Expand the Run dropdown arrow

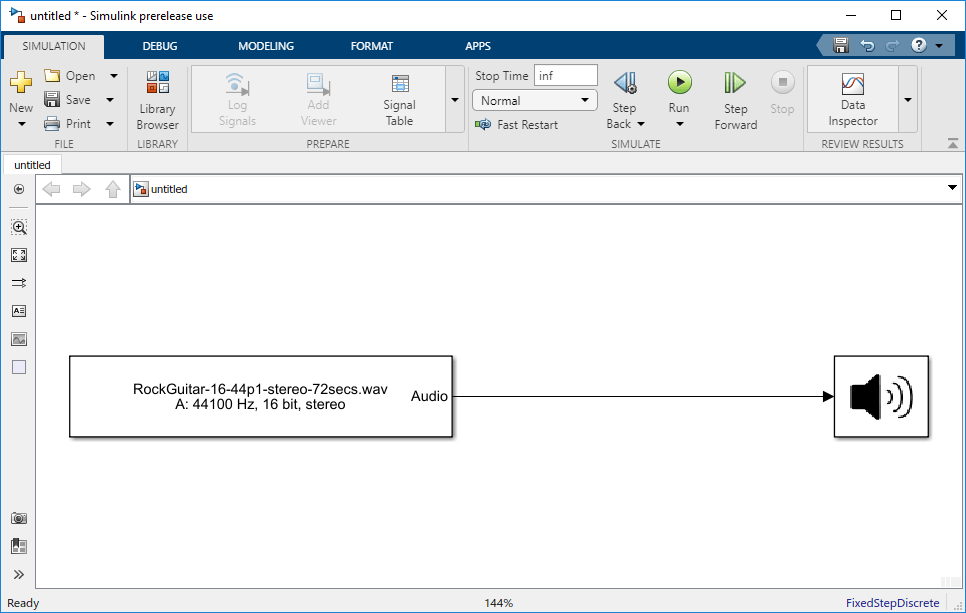[x=680, y=124]
